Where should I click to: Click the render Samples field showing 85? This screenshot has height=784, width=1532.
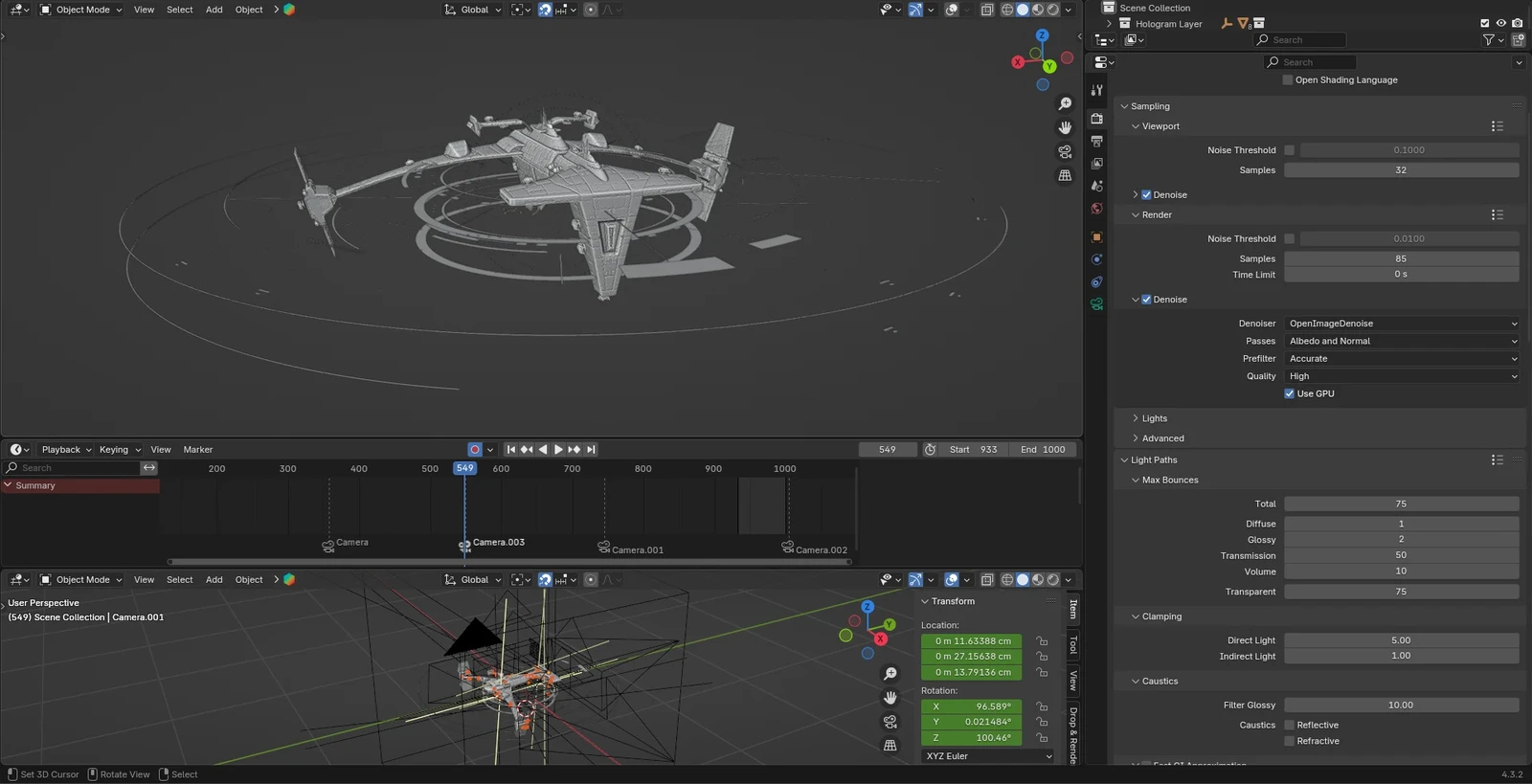[1401, 258]
